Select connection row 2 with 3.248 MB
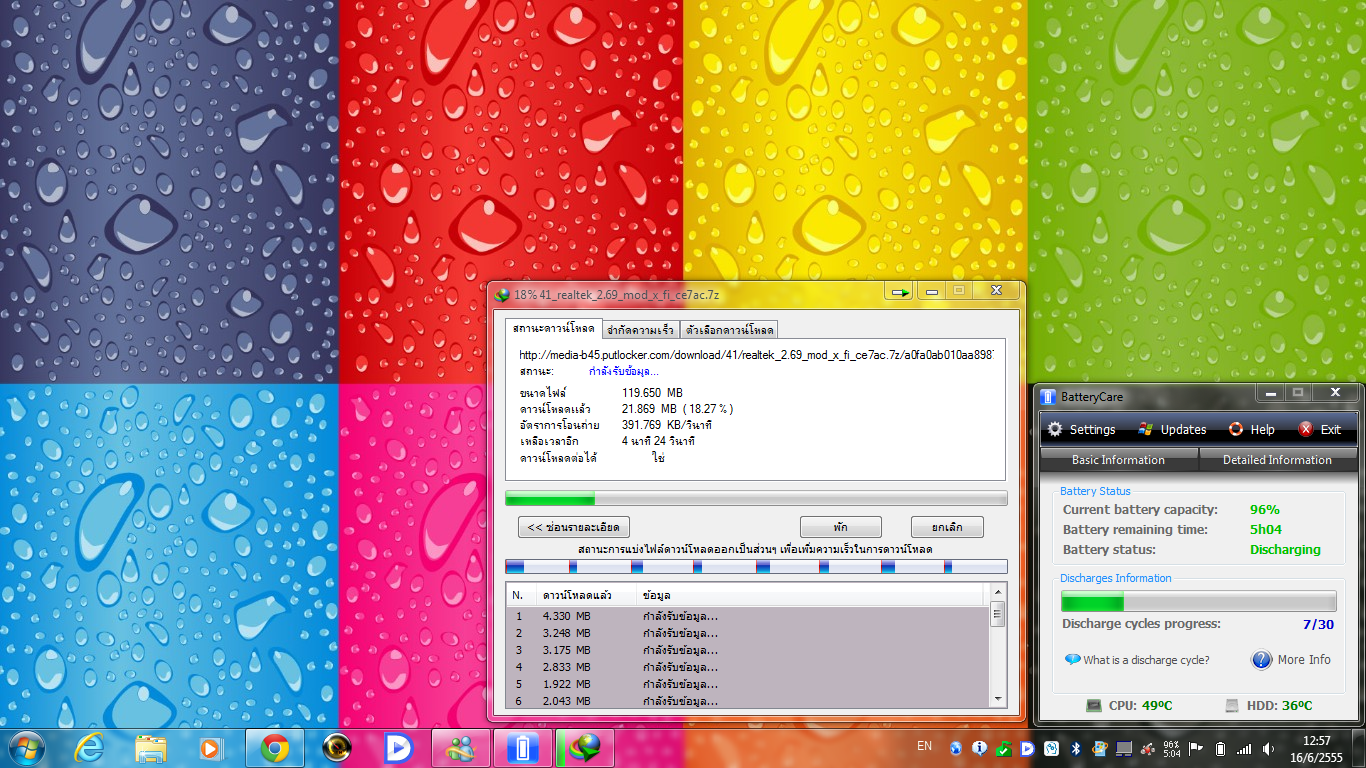The image size is (1366, 768). 748,633
